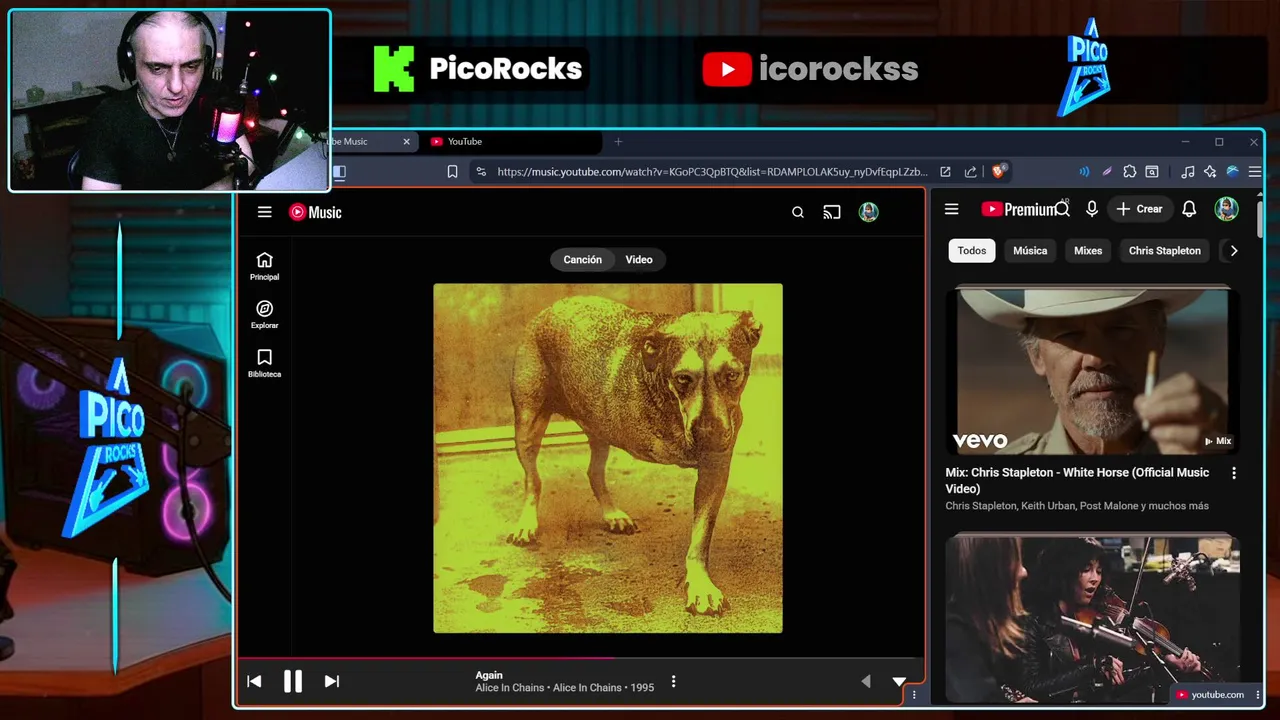Open the youtube.com side panel options
Screen dimensions: 1280x720
[1257, 695]
